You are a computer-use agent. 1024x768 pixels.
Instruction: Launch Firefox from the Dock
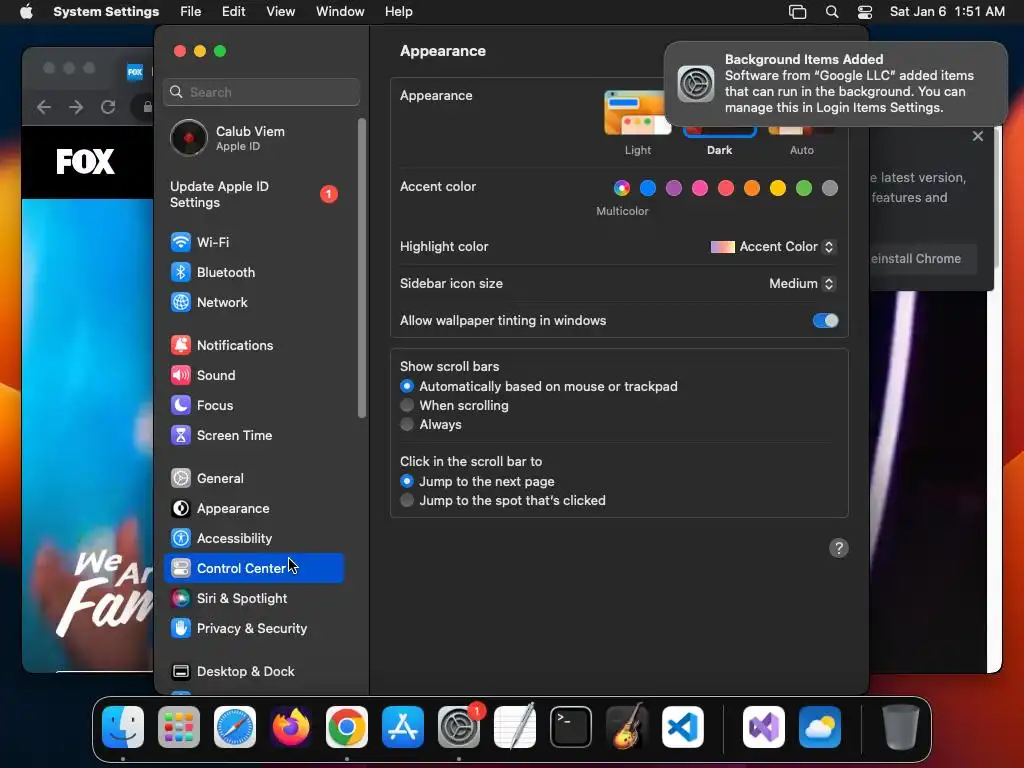(291, 727)
